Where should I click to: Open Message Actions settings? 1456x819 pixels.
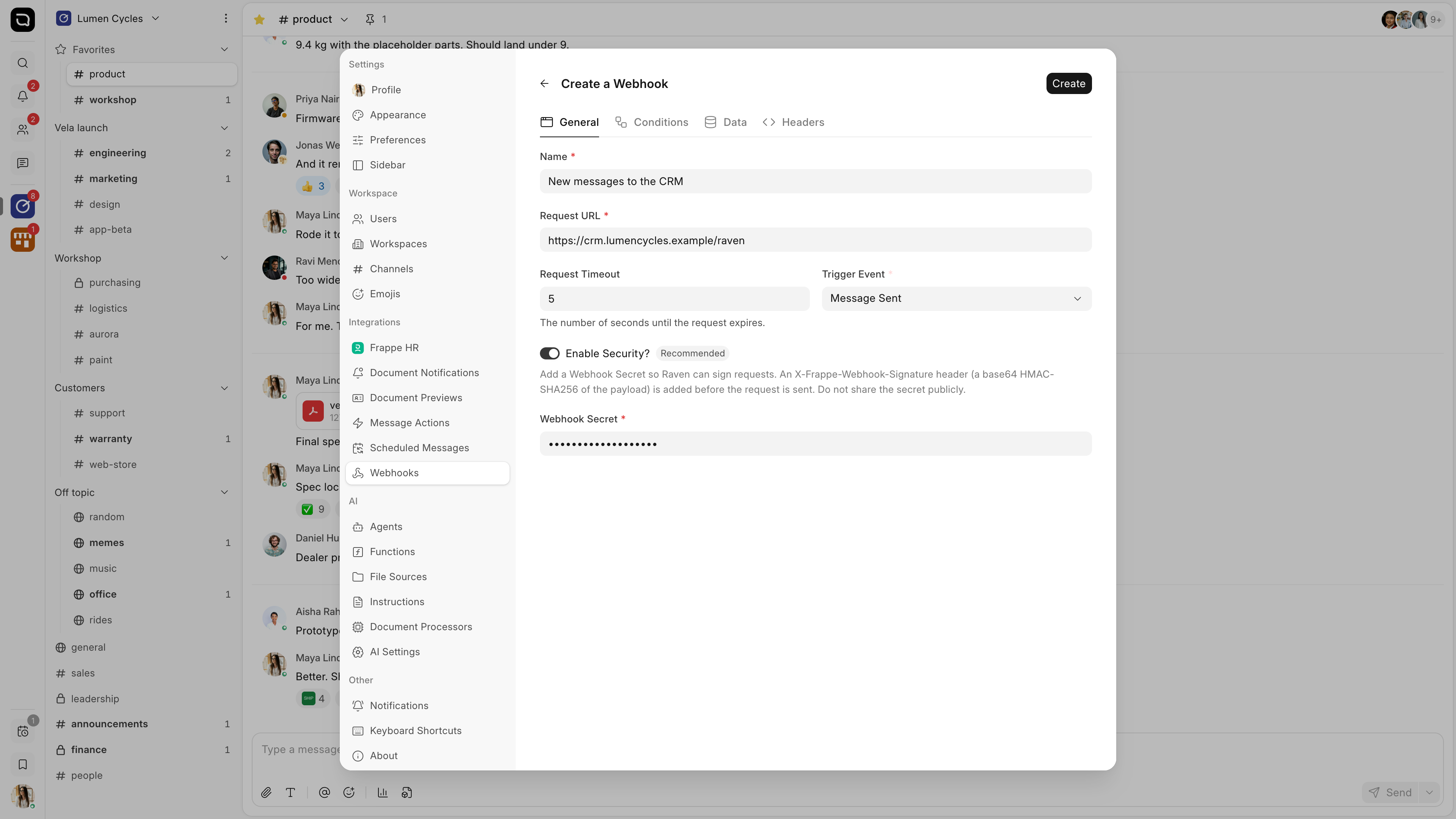click(x=427, y=423)
